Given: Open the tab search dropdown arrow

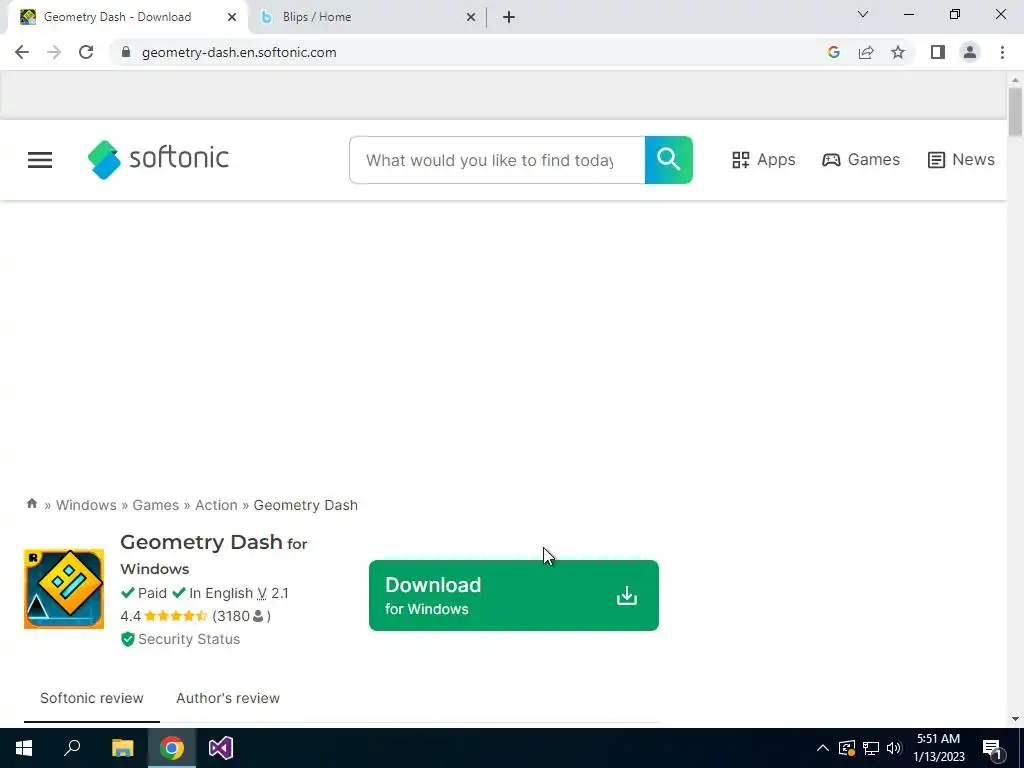Looking at the screenshot, I should (x=863, y=14).
